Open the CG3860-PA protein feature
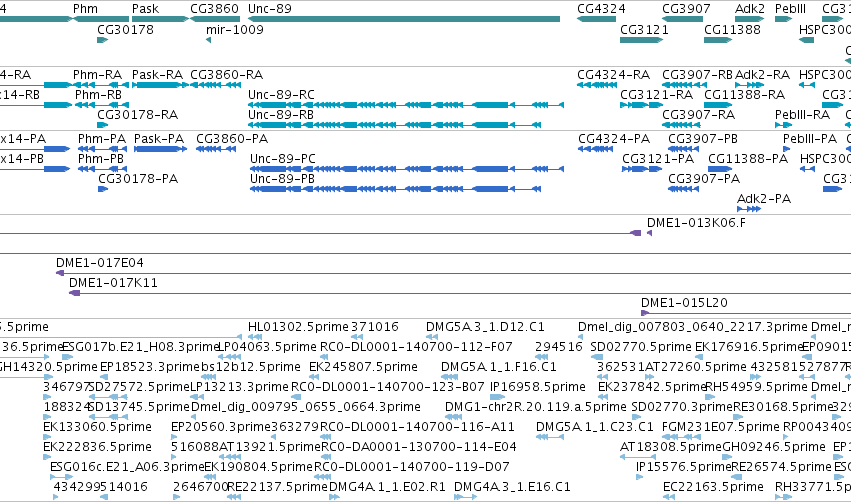The image size is (851, 502). (216, 149)
